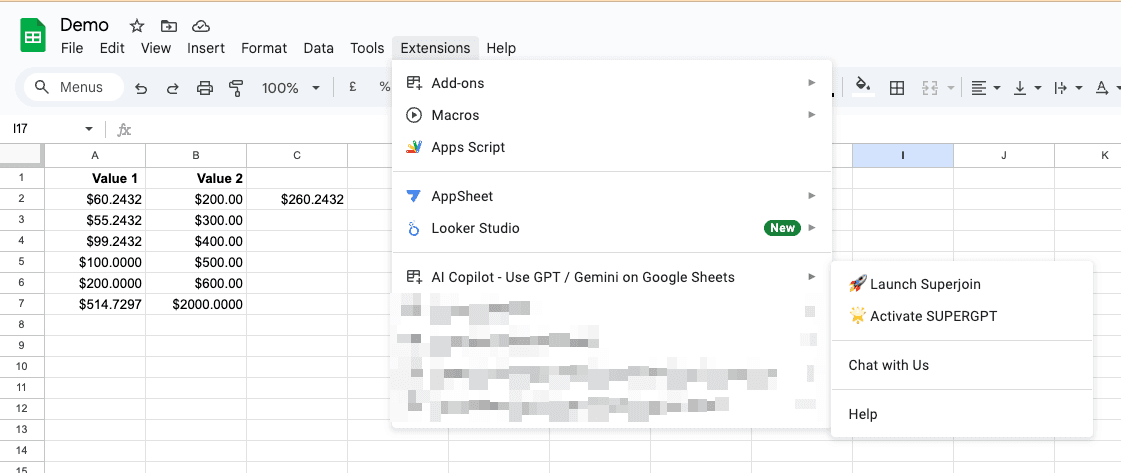Select cell containing $514.7297
Viewport: 1121px width, 473px height.
(95, 304)
